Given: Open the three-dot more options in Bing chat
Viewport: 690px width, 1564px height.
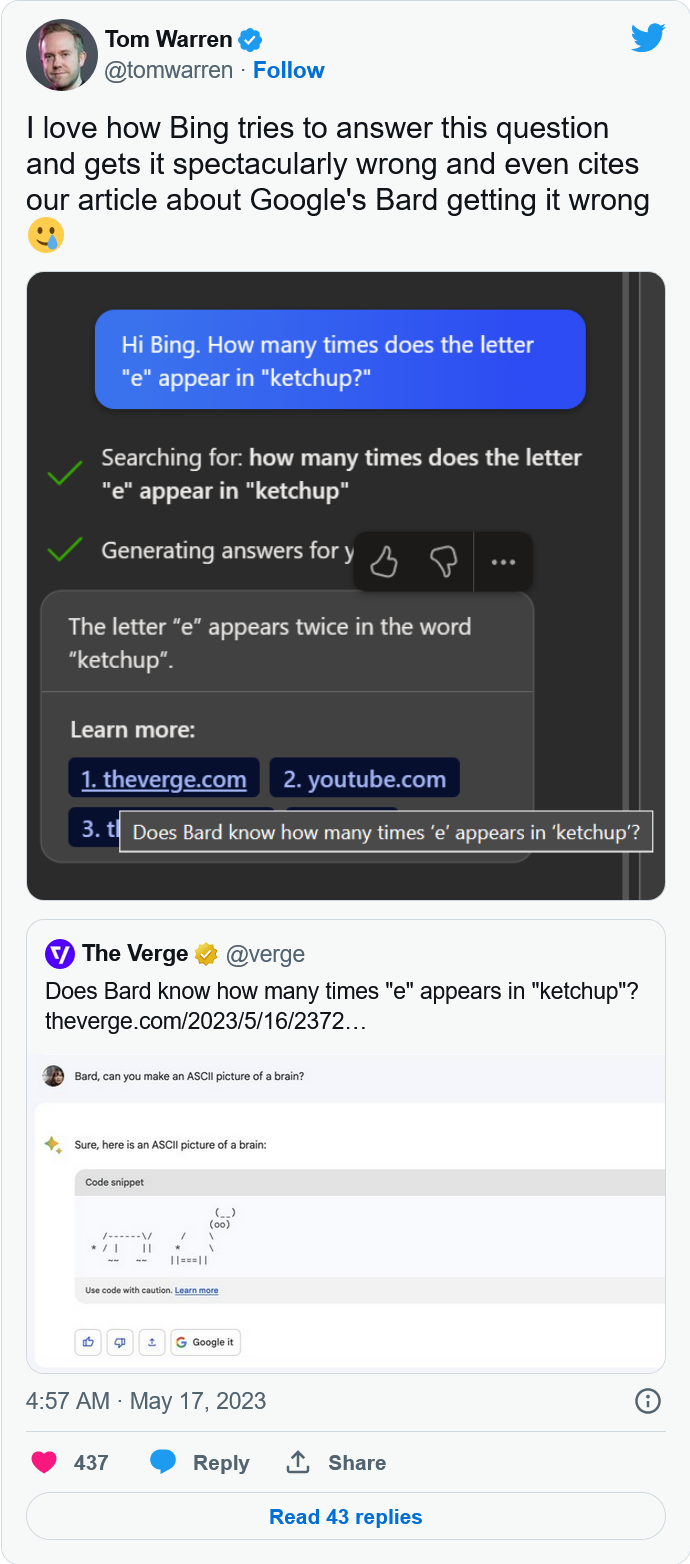Looking at the screenshot, I should 503,563.
